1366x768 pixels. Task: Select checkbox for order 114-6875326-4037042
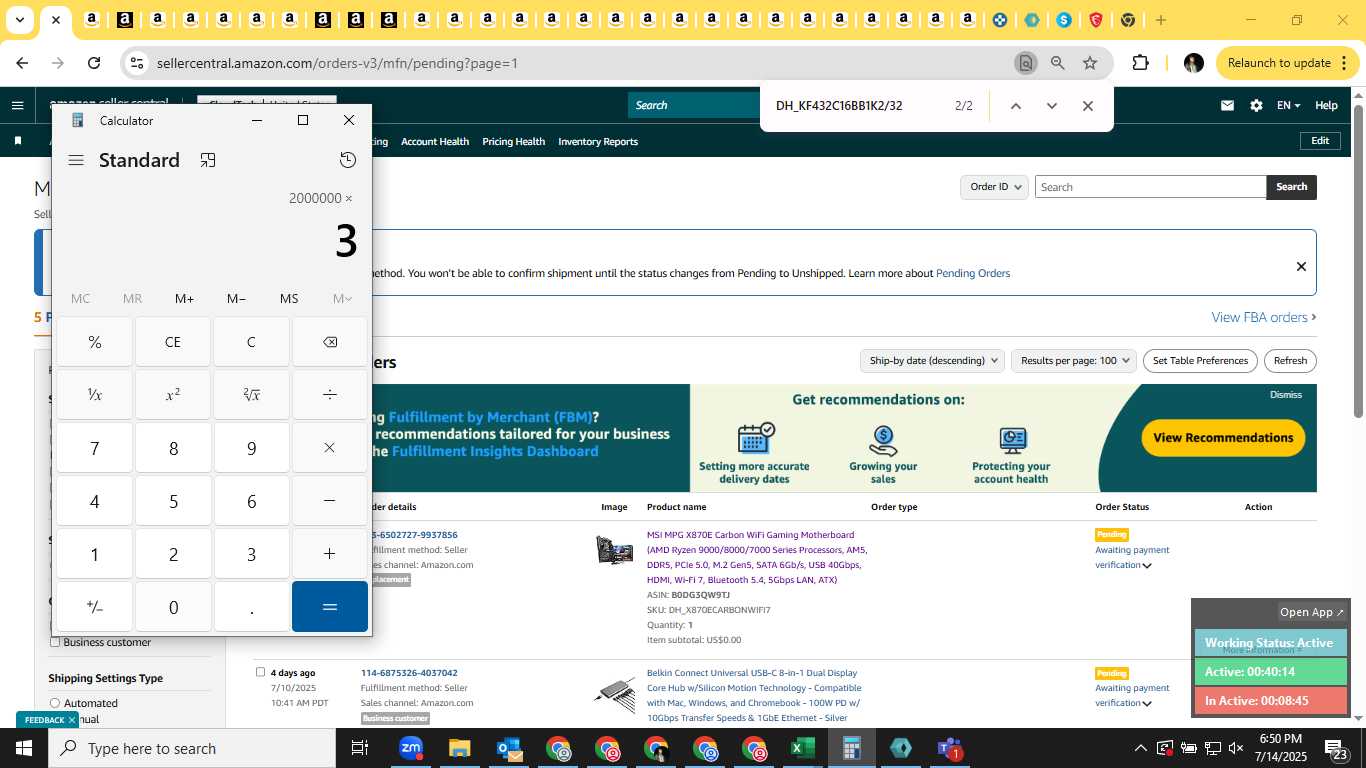[x=260, y=672]
